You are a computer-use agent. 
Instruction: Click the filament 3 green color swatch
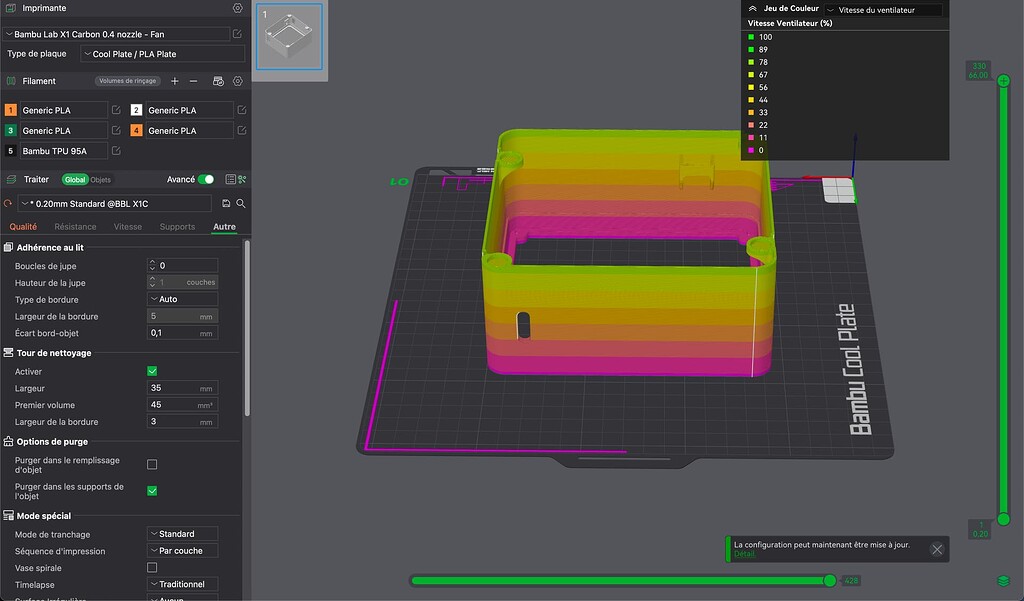(10, 130)
